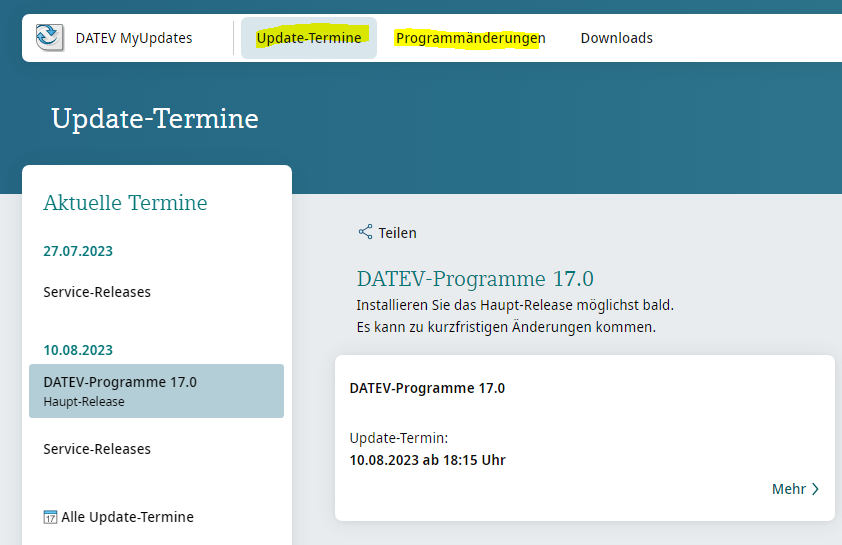Open the Update-Termine tab
Image resolution: width=842 pixels, height=545 pixels.
309,38
